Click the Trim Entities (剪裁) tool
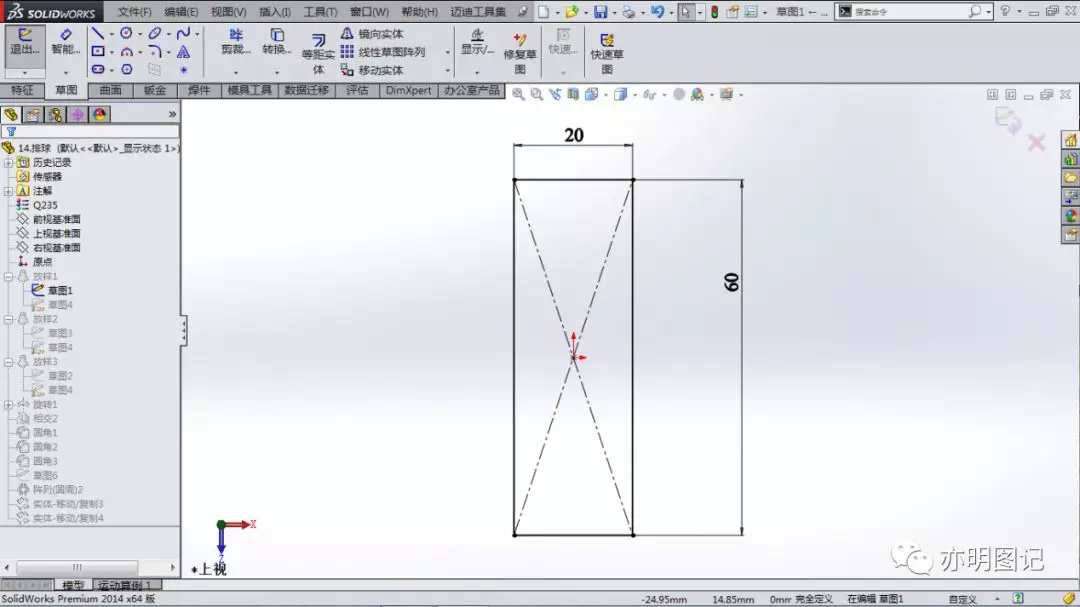Viewport: 1080px width, 607px height. [x=236, y=43]
